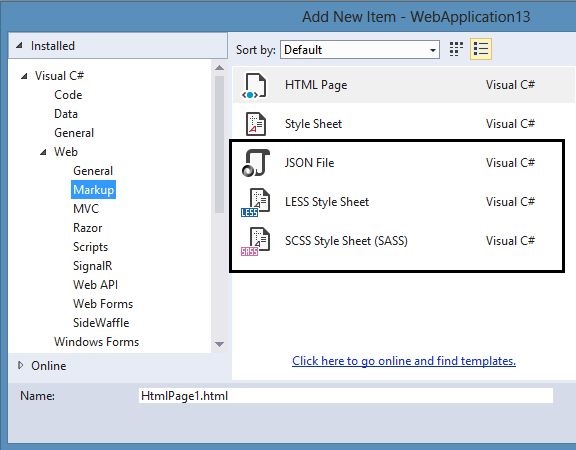Select the Web Forms category
The width and height of the screenshot is (576, 450).
[103, 304]
